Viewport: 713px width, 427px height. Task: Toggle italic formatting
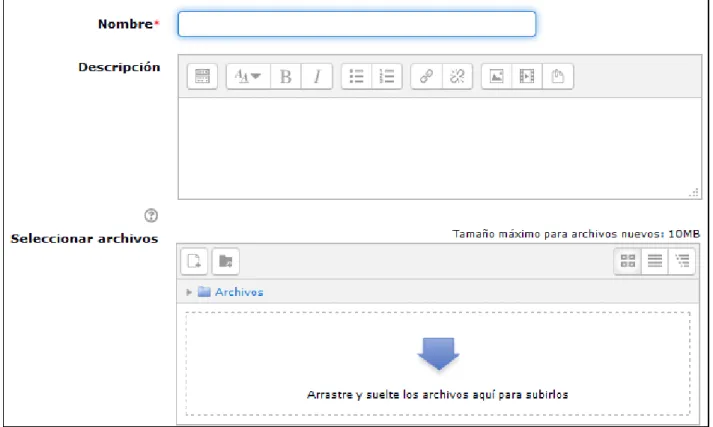click(x=317, y=76)
